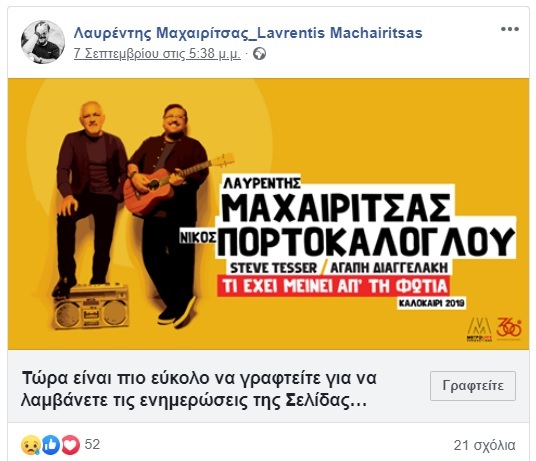
Task: Open the post timestamp 7 Σεπτεμβρίου link
Action: point(157,54)
